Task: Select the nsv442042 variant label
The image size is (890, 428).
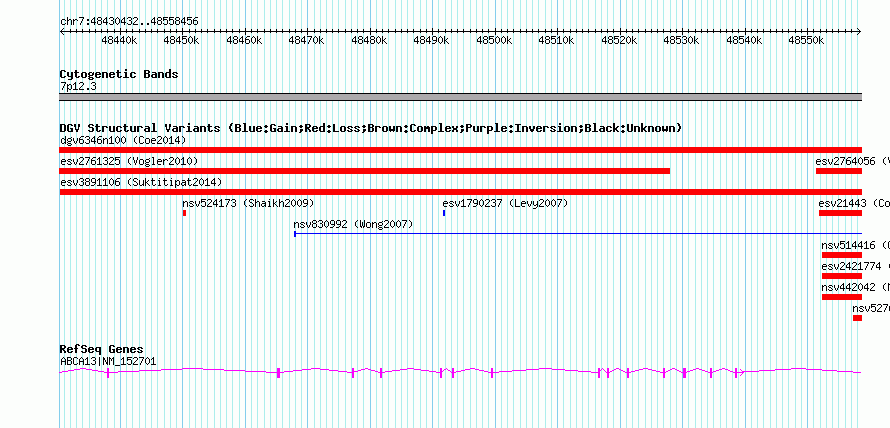Action: (x=849, y=287)
